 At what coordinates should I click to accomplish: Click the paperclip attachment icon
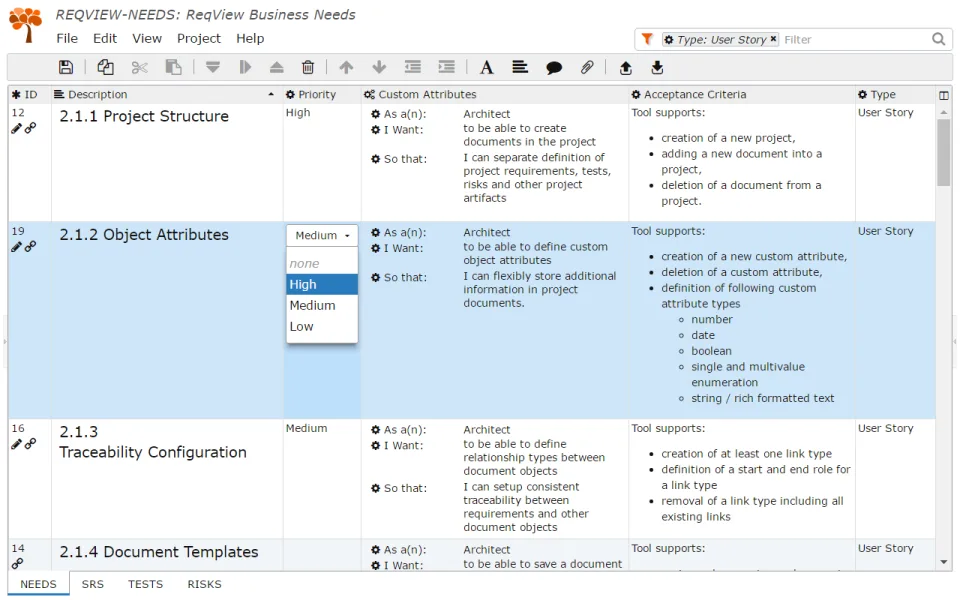(587, 67)
